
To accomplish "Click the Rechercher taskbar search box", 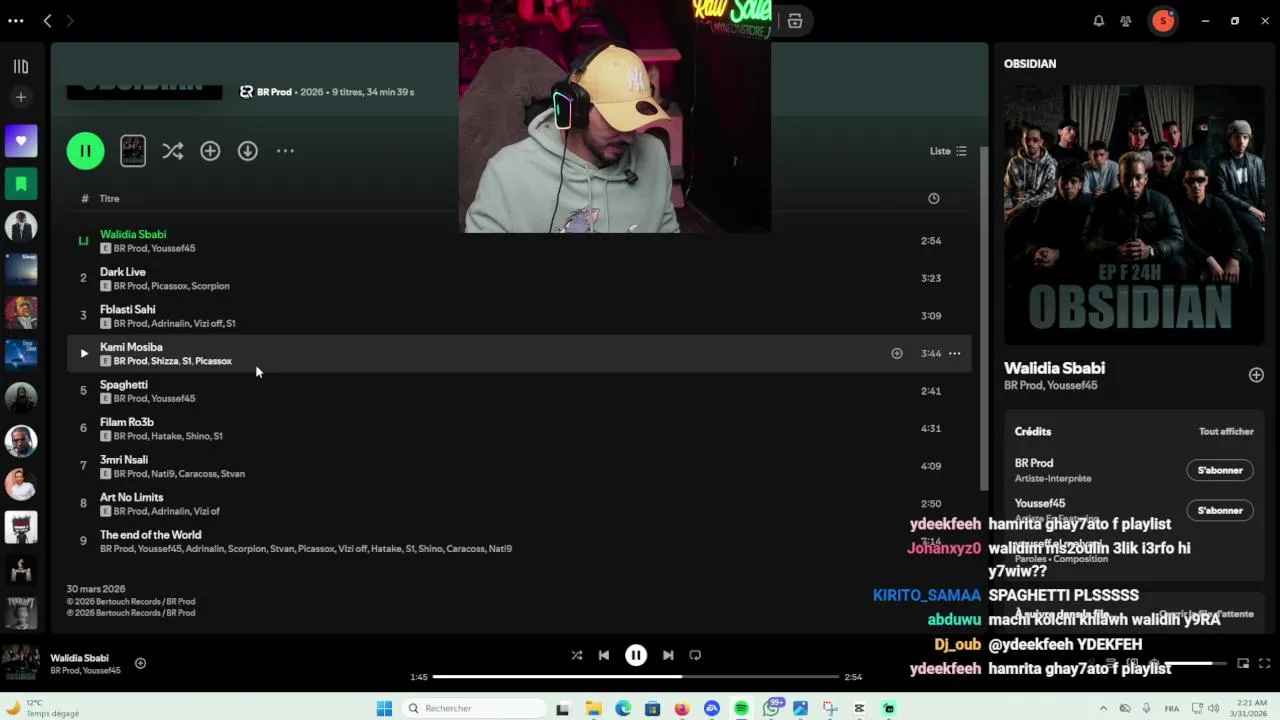I will tap(475, 708).
